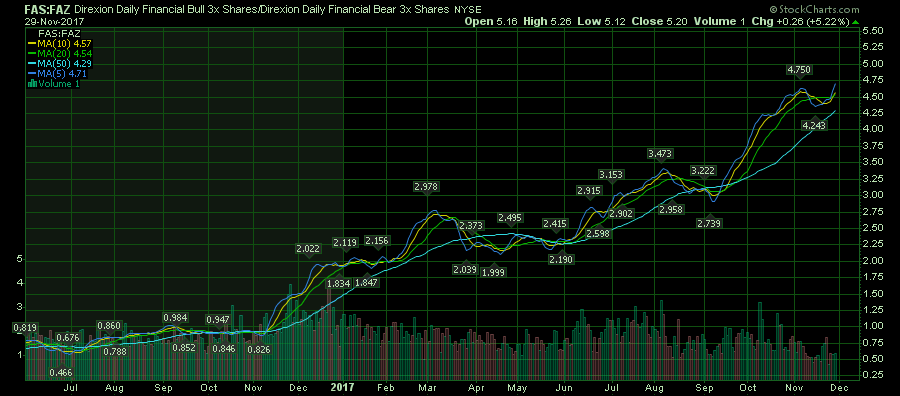Click the 2017 year axis label
This screenshot has height=396, width=900.
[x=344, y=387]
